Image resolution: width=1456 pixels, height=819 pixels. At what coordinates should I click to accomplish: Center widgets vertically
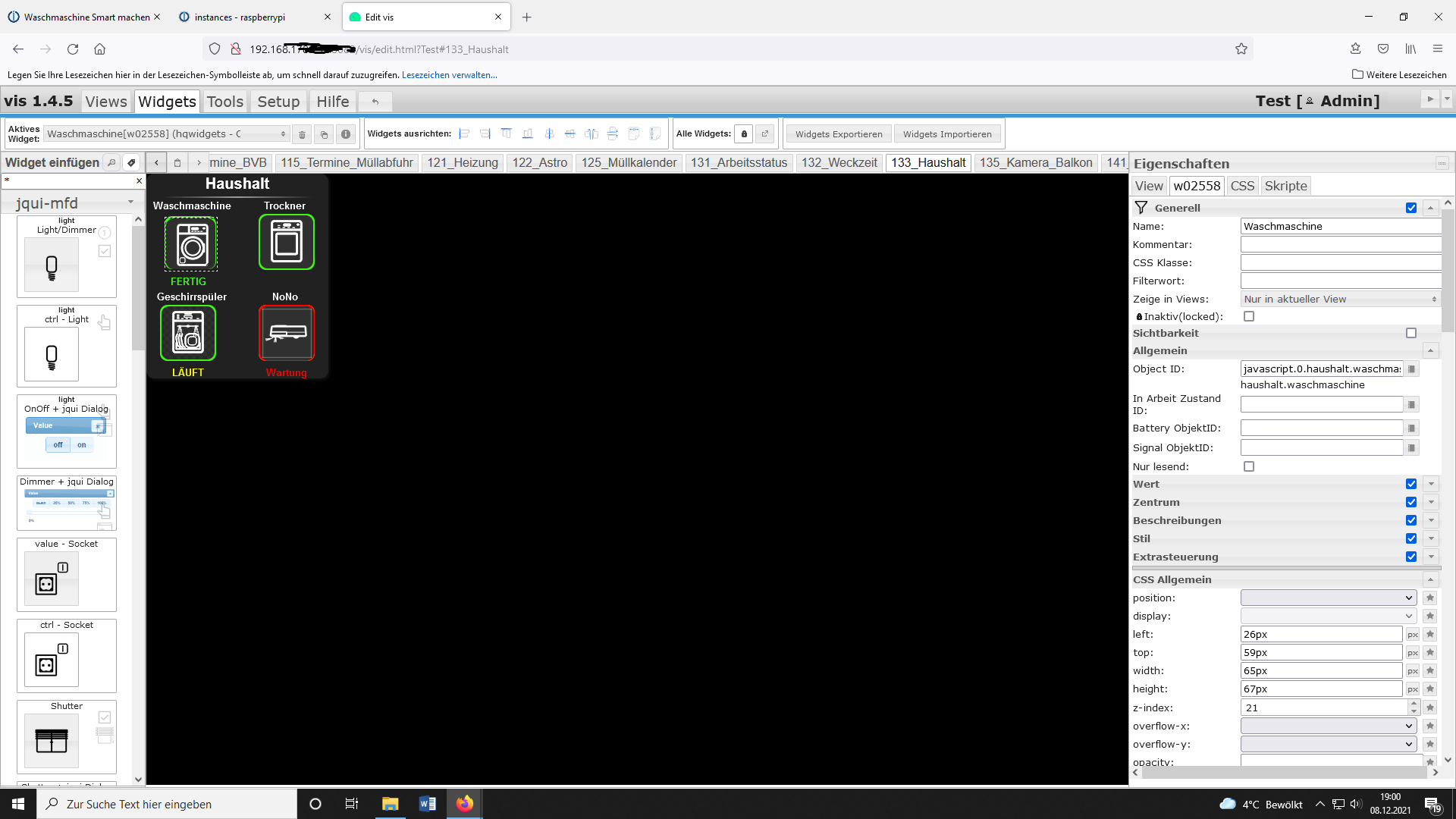tap(570, 133)
